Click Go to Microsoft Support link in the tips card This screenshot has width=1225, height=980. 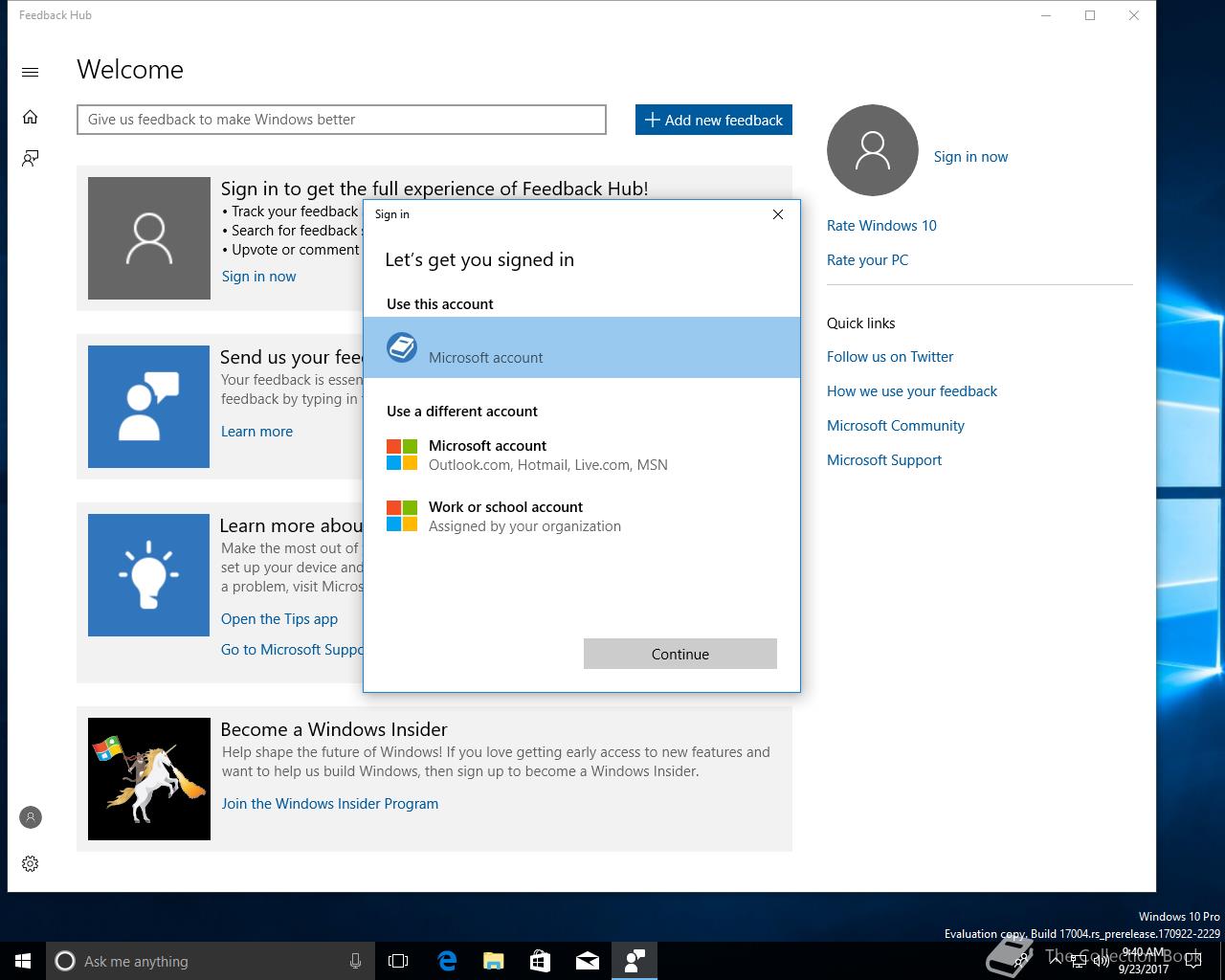(292, 650)
